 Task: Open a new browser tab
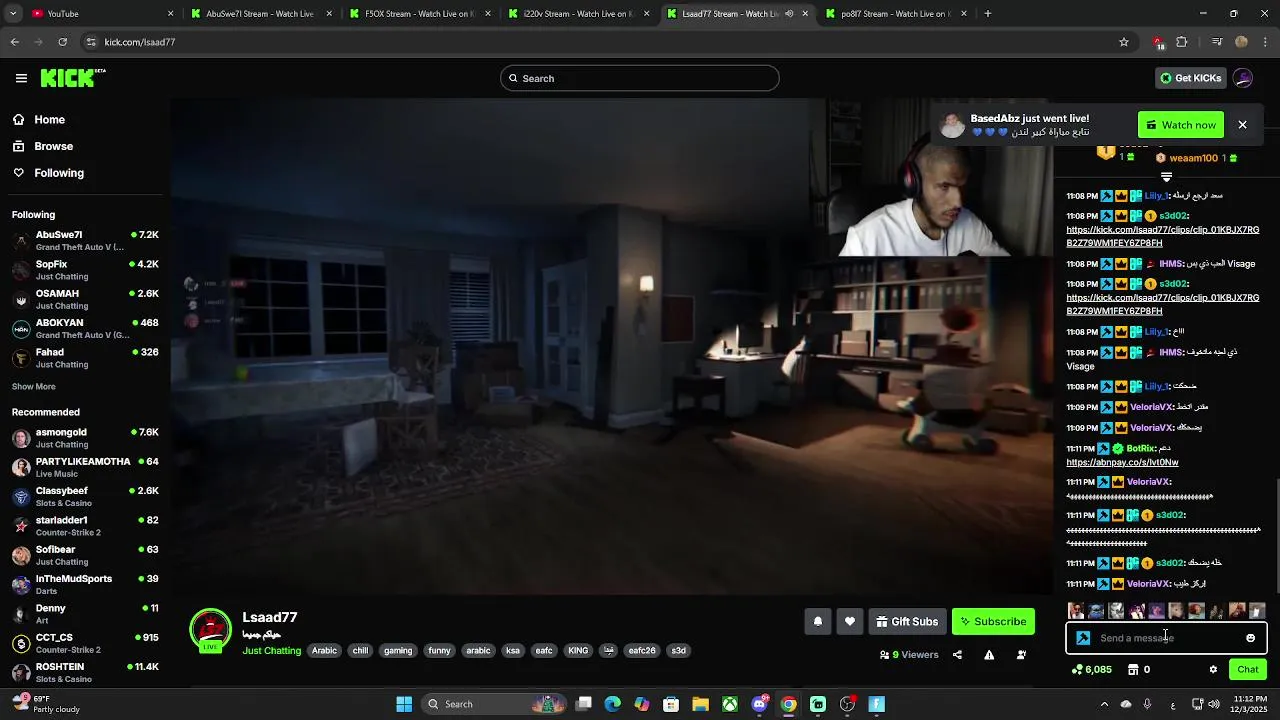click(988, 14)
